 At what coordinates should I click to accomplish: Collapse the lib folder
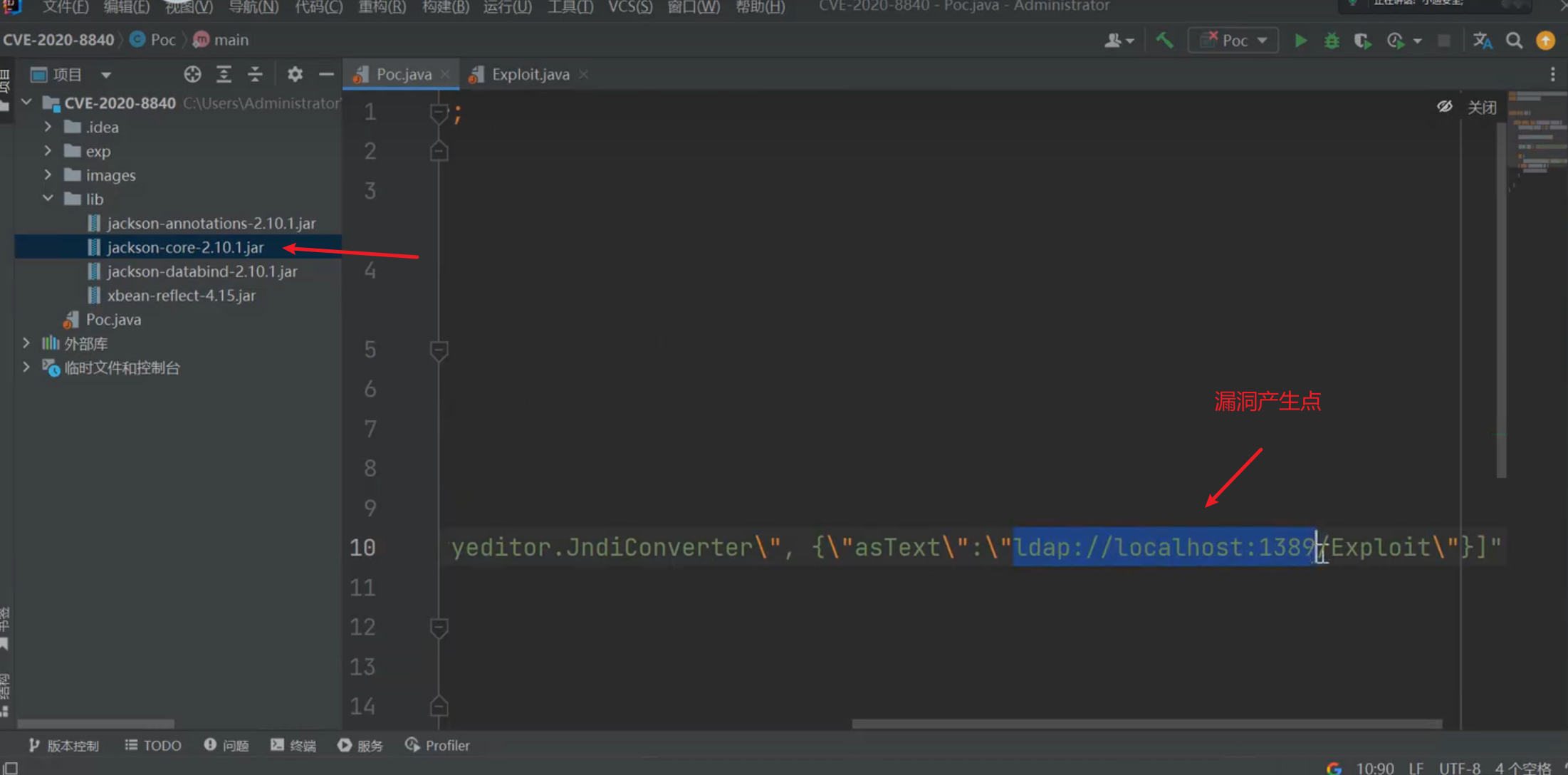coord(48,199)
